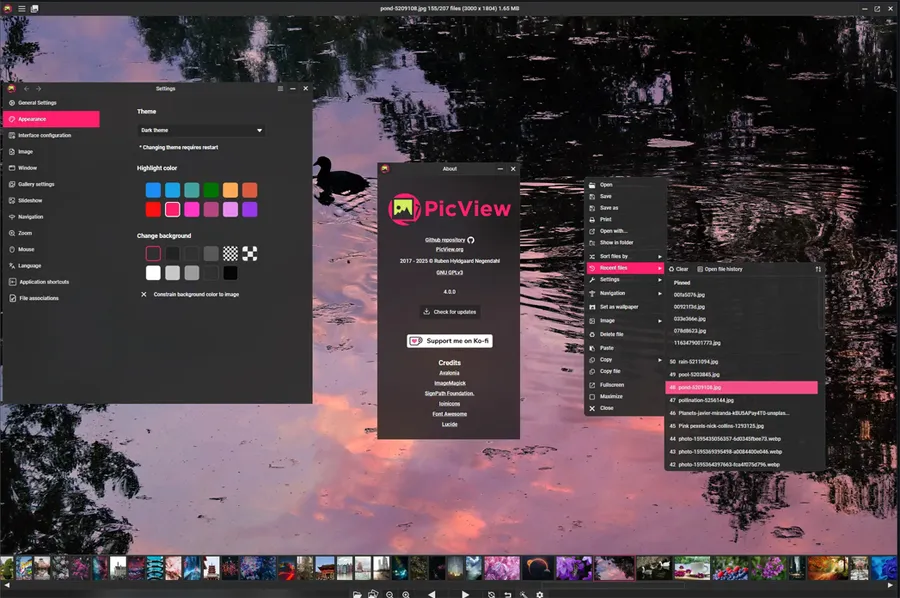Go forward using Settings window forward arrow
Viewport: 900px width, 598px height.
38,89
